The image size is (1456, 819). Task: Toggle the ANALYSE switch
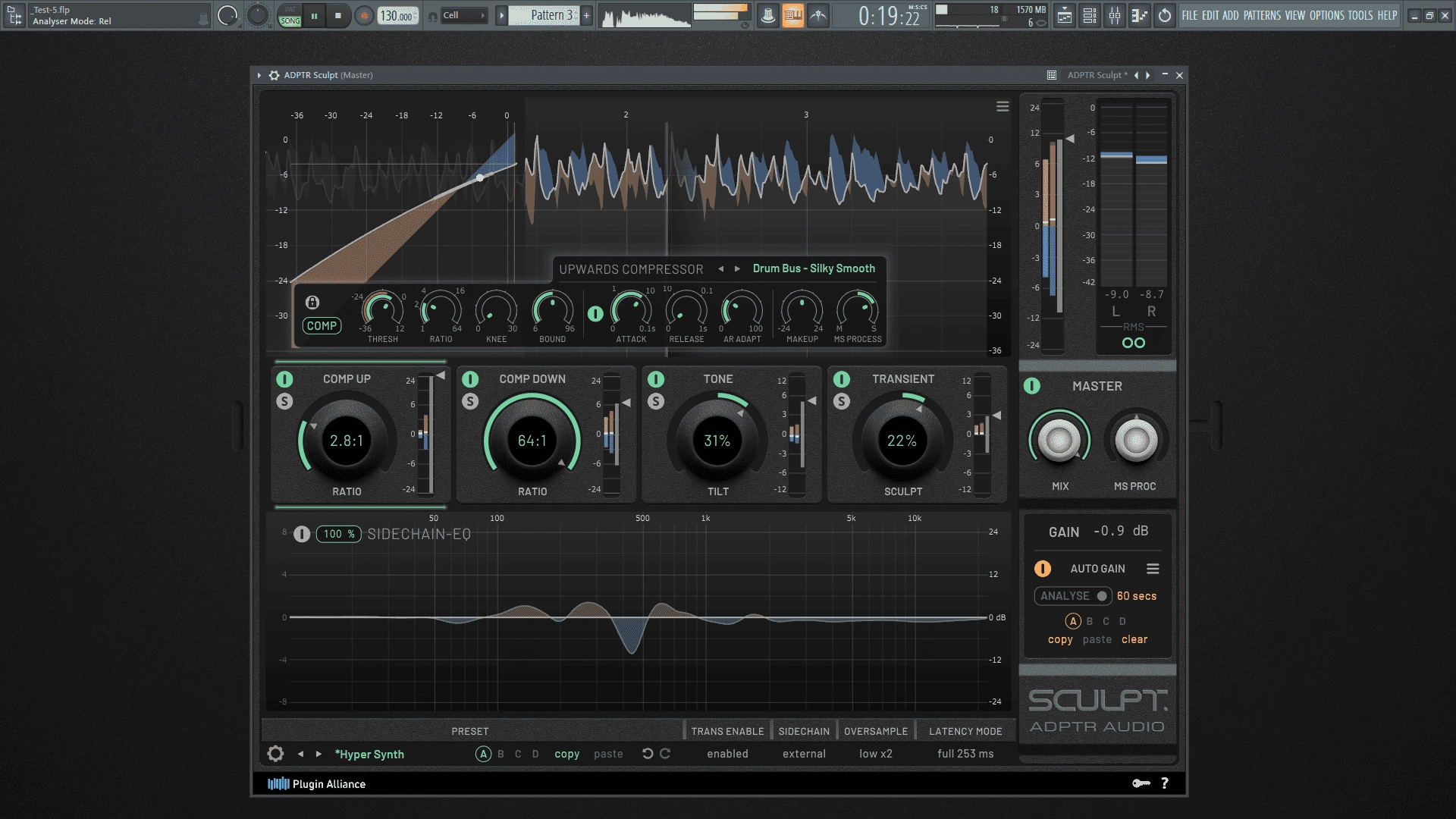point(1073,596)
